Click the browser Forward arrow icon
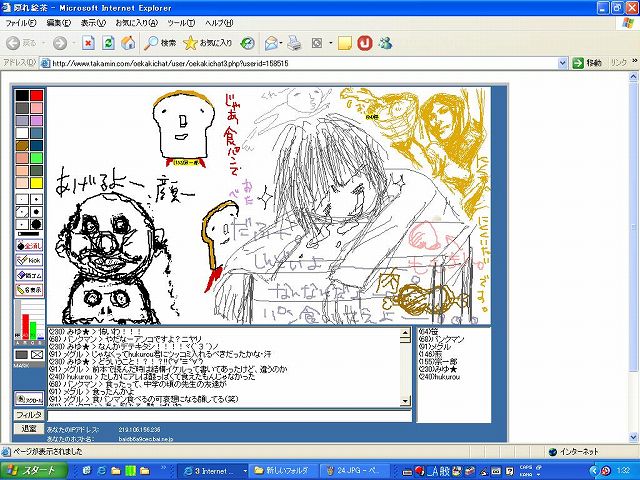Image resolution: width=640 pixels, height=480 pixels. pyautogui.click(x=60, y=43)
